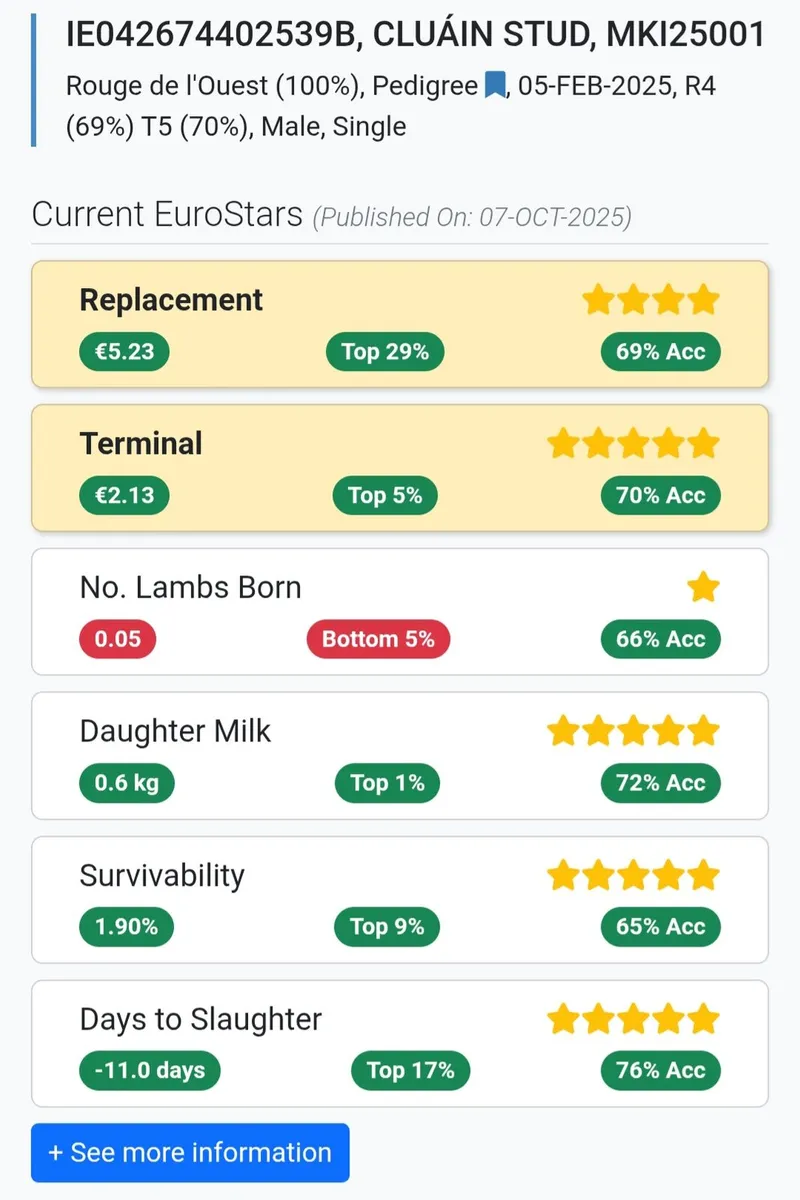Click the Terminal five-star rating

[633, 443]
